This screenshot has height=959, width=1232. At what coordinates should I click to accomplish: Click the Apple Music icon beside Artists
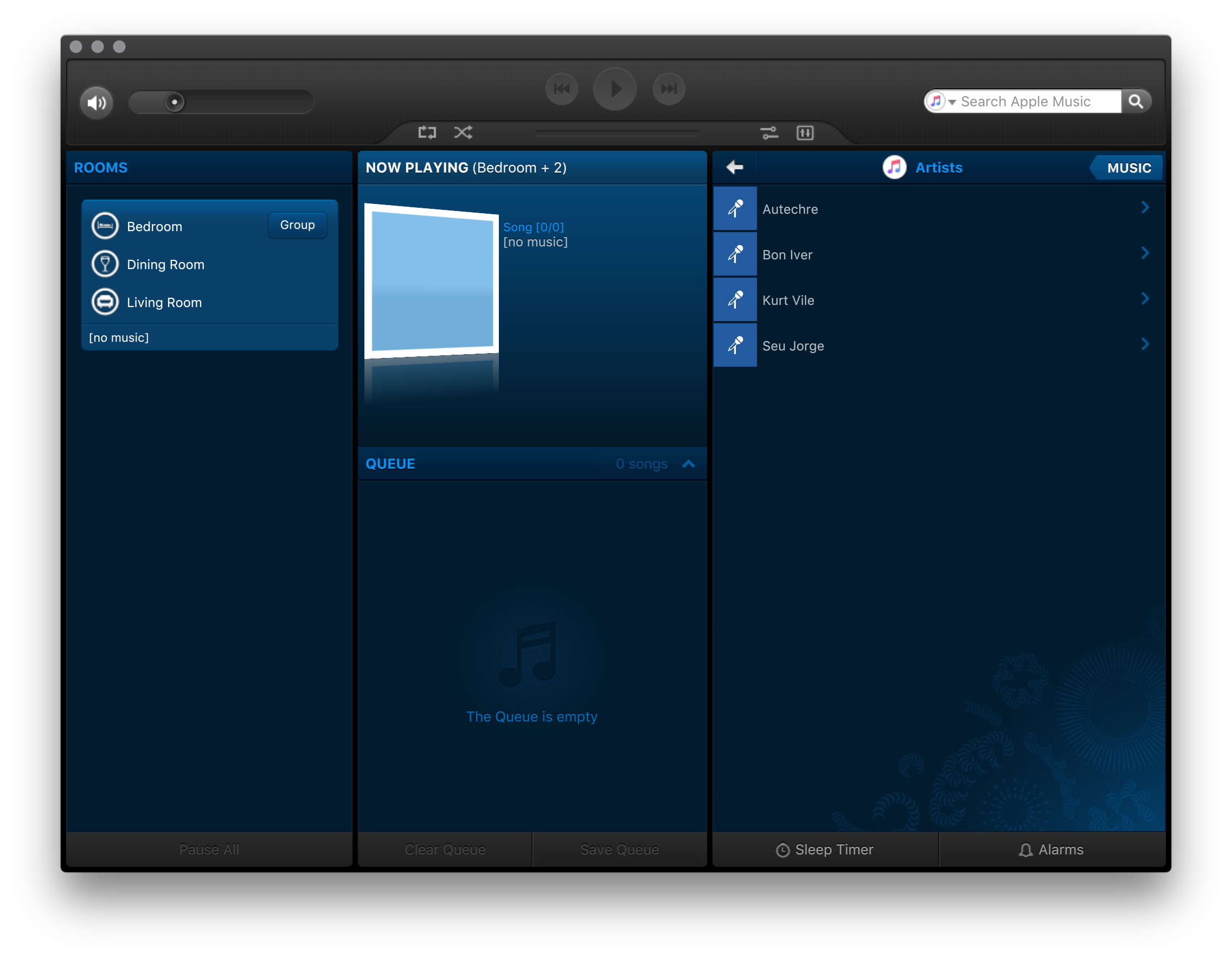click(x=895, y=167)
